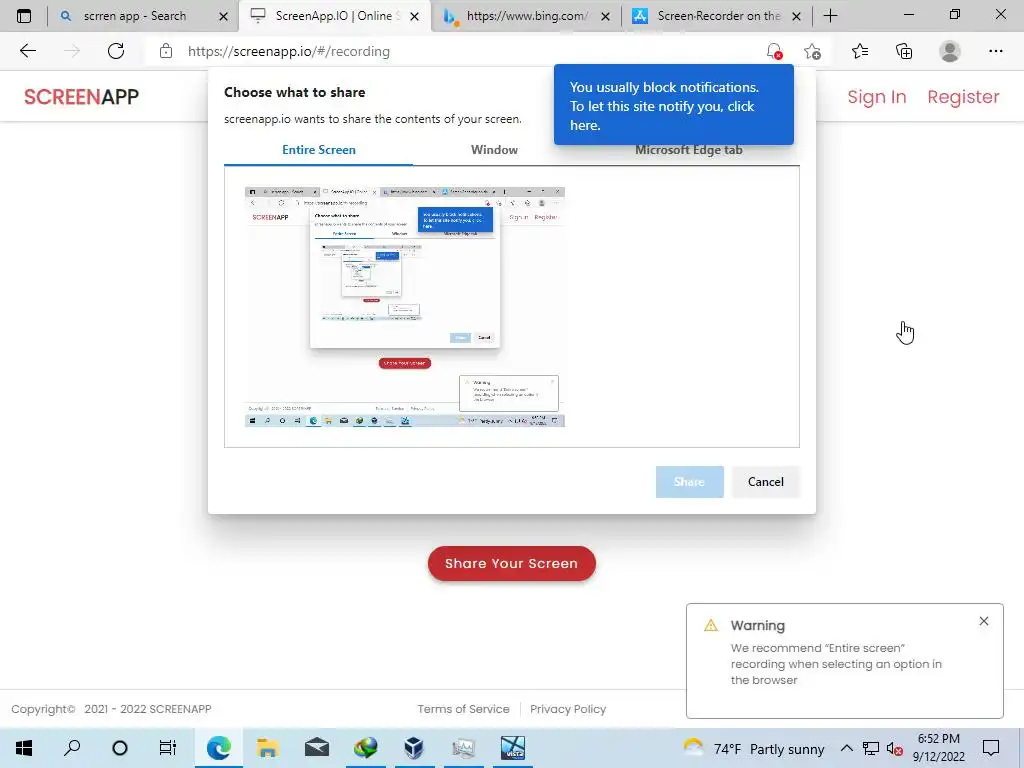Image resolution: width=1024 pixels, height=768 pixels.
Task: Open File Explorer from the taskbar
Action: pos(267,748)
